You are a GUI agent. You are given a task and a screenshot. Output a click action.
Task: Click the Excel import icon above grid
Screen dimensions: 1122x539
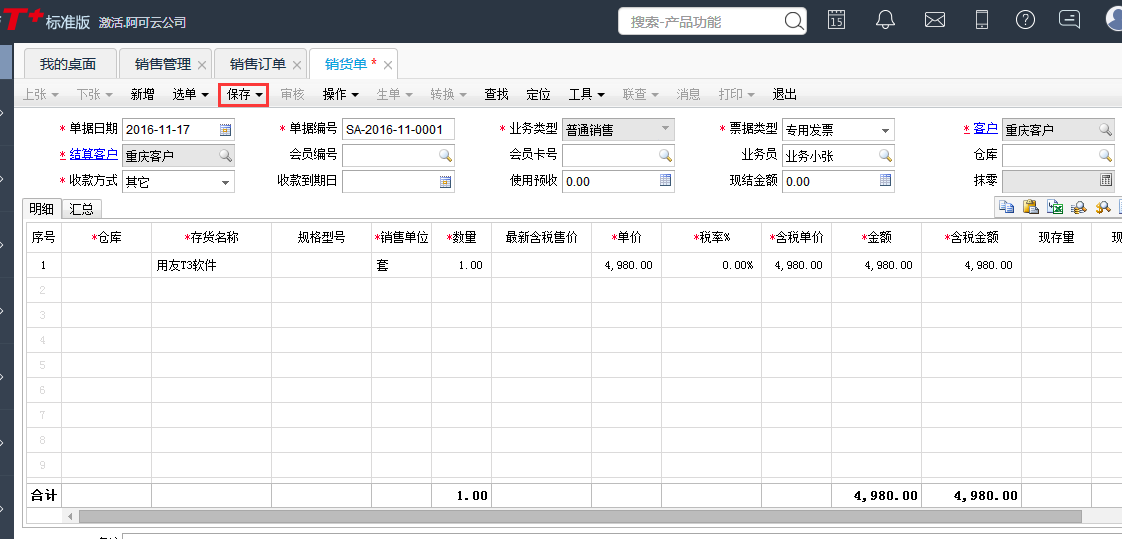[1055, 207]
